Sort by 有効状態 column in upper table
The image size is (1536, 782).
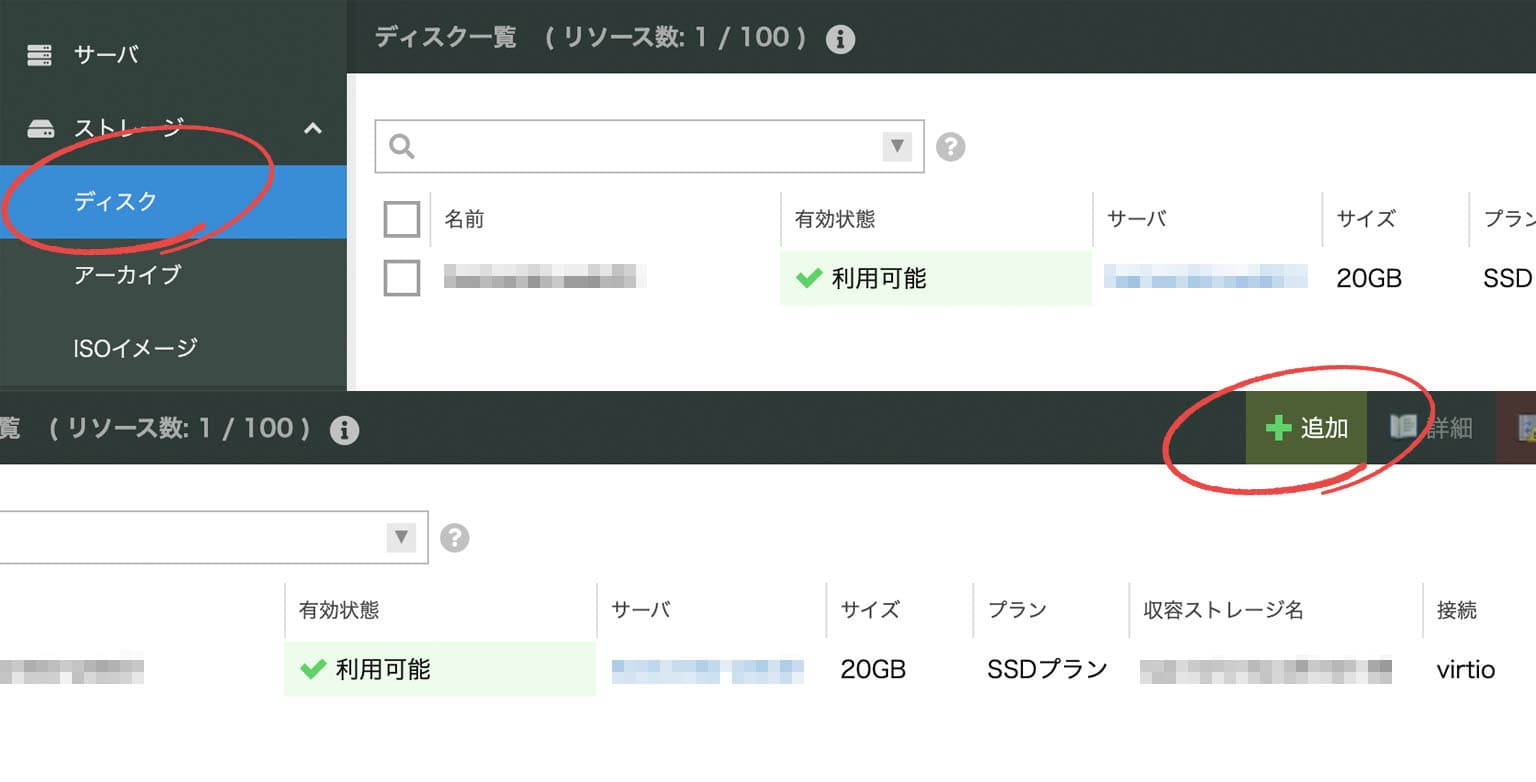pos(835,219)
